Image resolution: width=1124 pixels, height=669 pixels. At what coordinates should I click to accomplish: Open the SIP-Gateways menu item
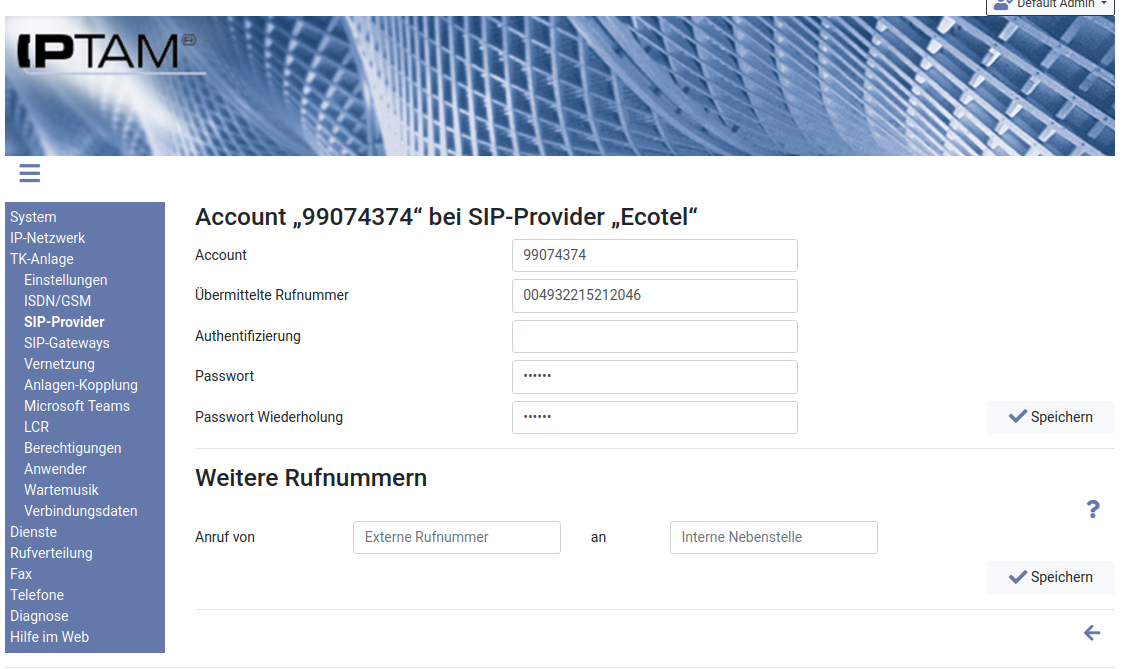point(67,343)
